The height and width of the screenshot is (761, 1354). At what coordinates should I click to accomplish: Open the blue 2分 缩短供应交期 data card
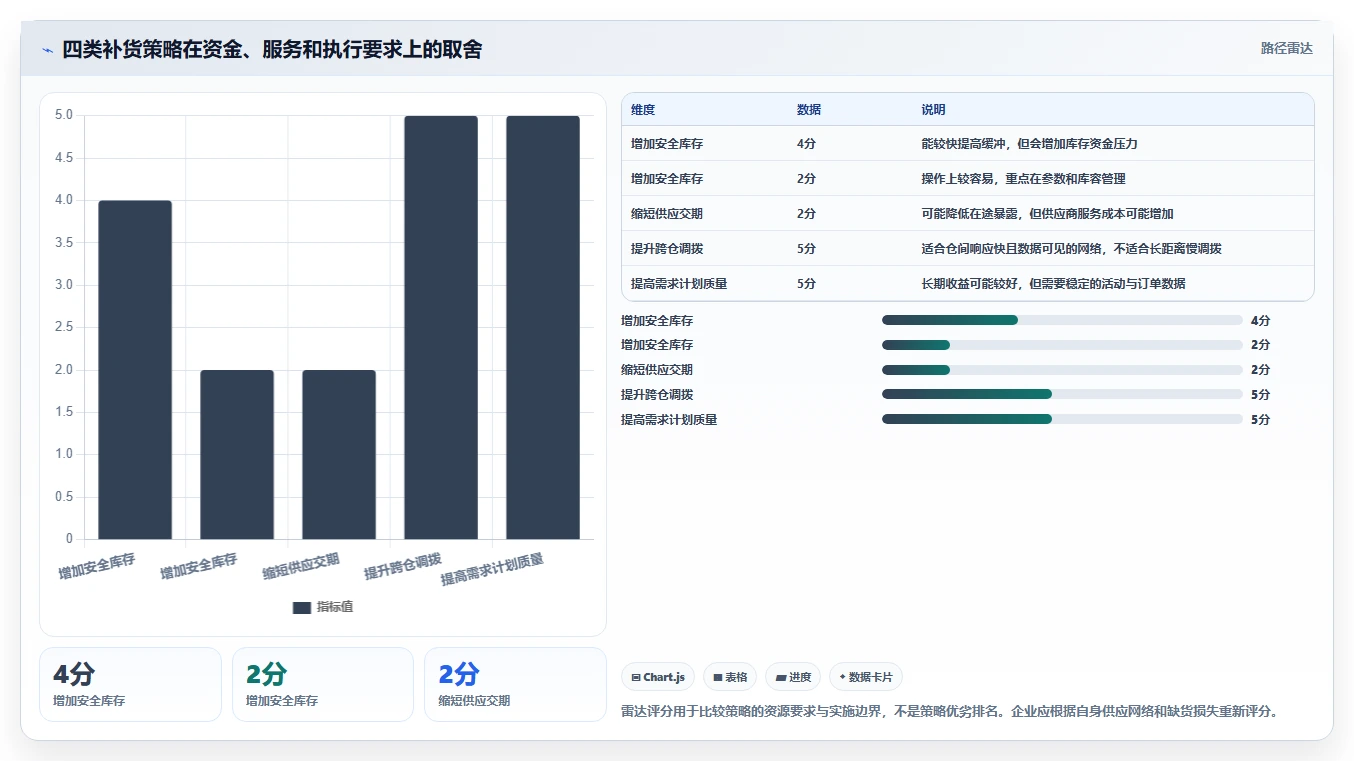[515, 684]
